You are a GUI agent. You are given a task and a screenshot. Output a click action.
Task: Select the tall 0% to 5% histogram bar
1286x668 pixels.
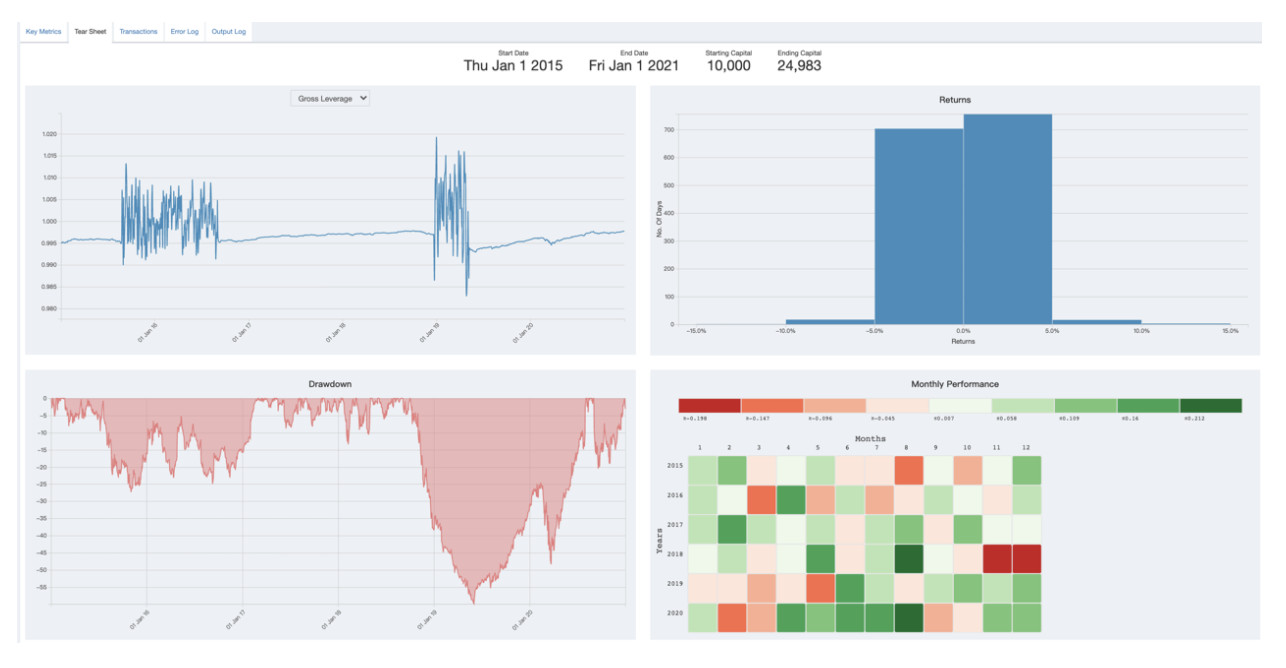(1008, 219)
